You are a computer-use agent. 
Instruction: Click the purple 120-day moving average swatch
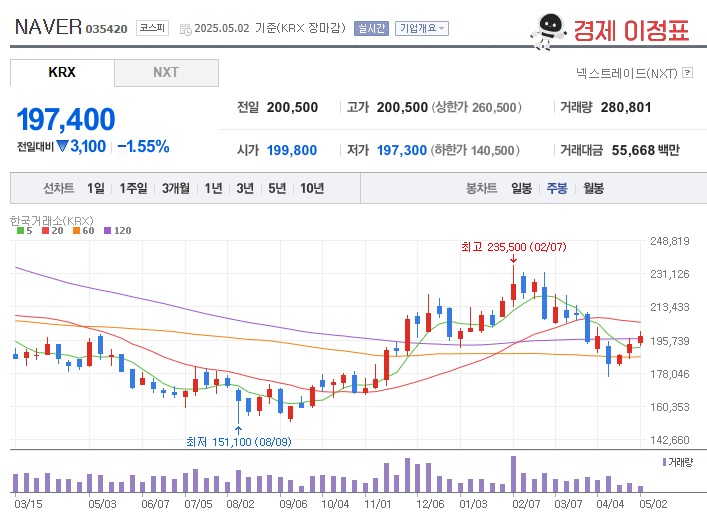(x=107, y=230)
